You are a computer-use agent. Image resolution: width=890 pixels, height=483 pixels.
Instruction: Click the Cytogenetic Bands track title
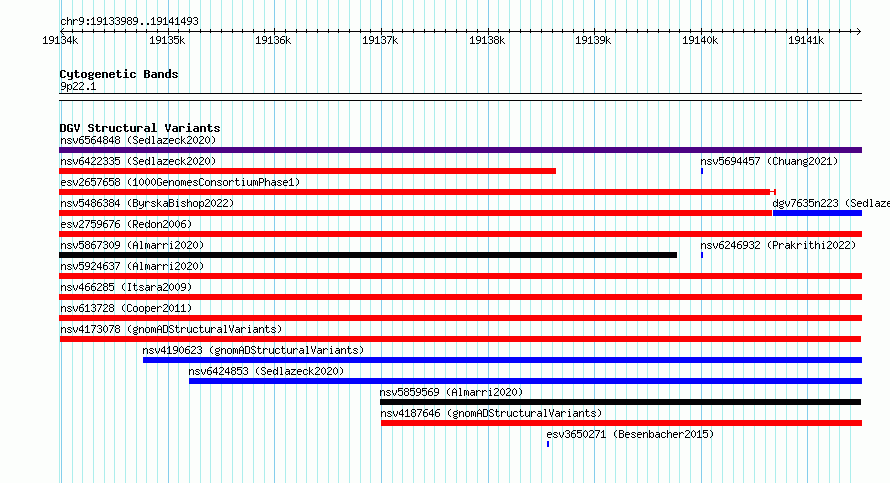pyautogui.click(x=119, y=74)
